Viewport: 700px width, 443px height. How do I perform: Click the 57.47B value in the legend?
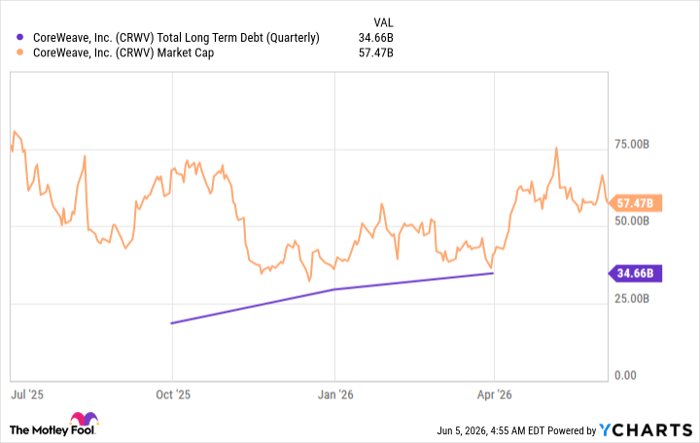click(376, 53)
